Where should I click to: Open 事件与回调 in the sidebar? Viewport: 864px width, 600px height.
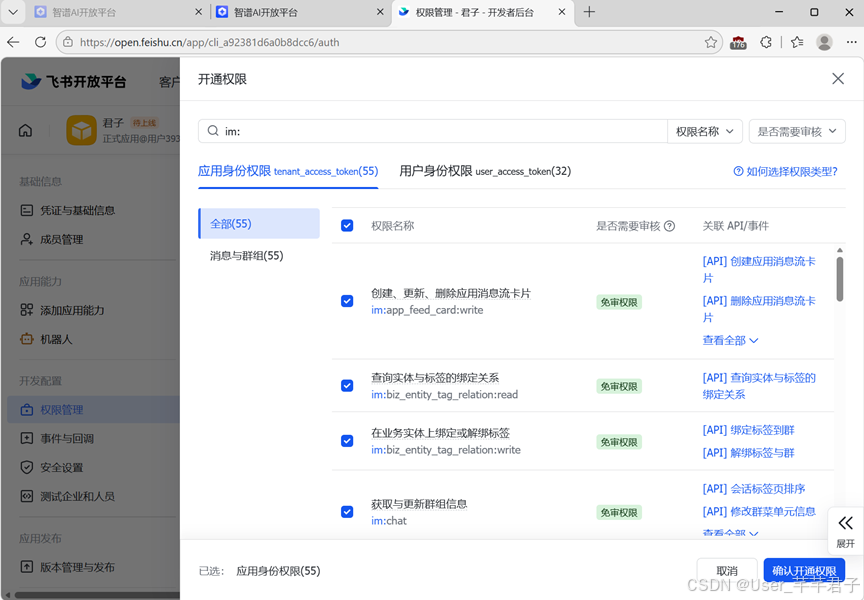tap(24, 438)
